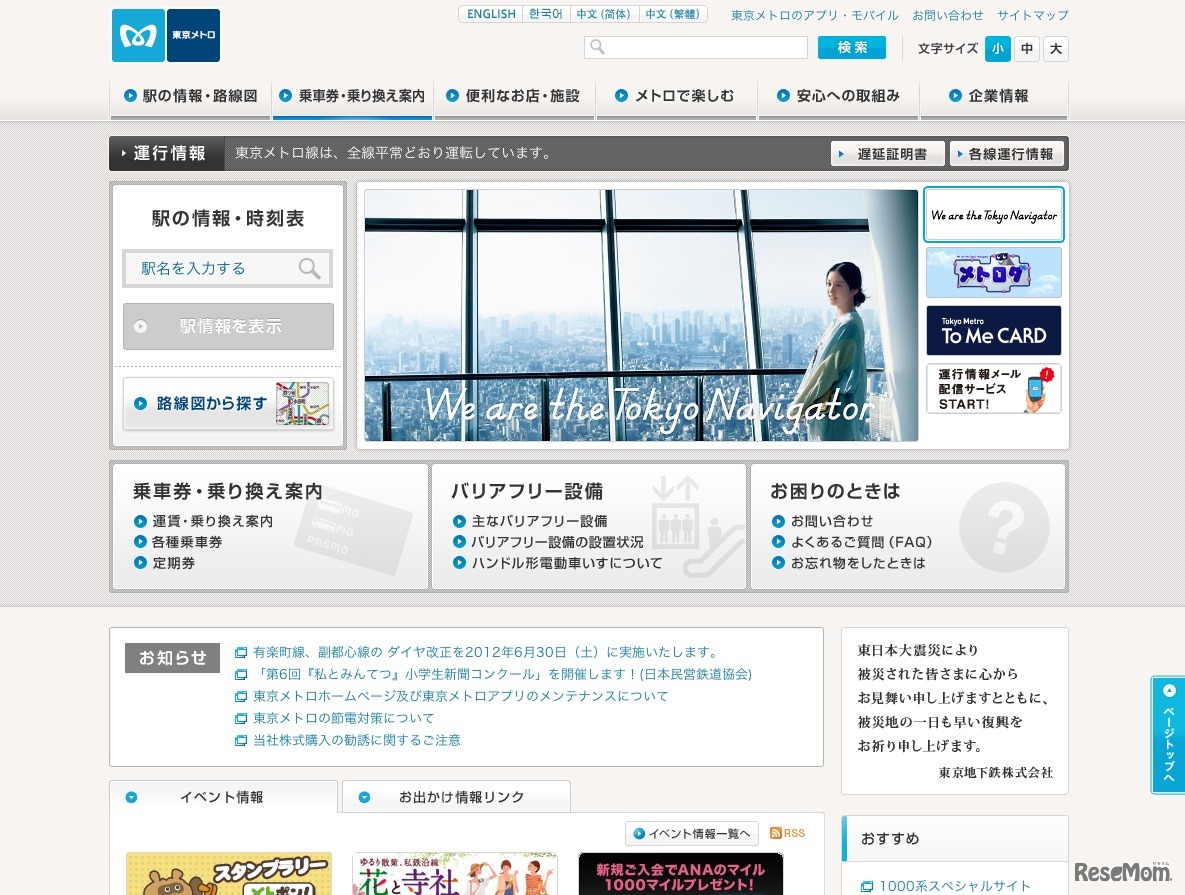Open ハンドル形電動車いすについて link

coord(566,563)
